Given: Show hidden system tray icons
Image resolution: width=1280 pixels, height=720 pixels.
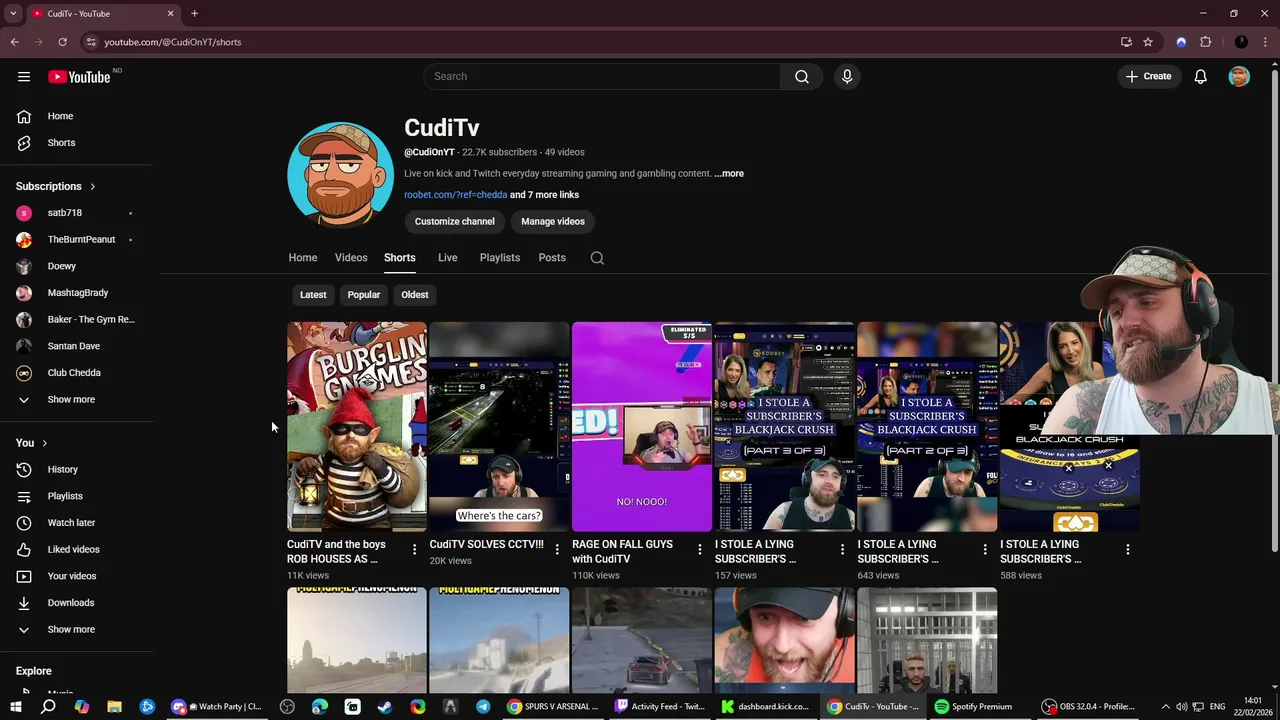Looking at the screenshot, I should click(1165, 706).
